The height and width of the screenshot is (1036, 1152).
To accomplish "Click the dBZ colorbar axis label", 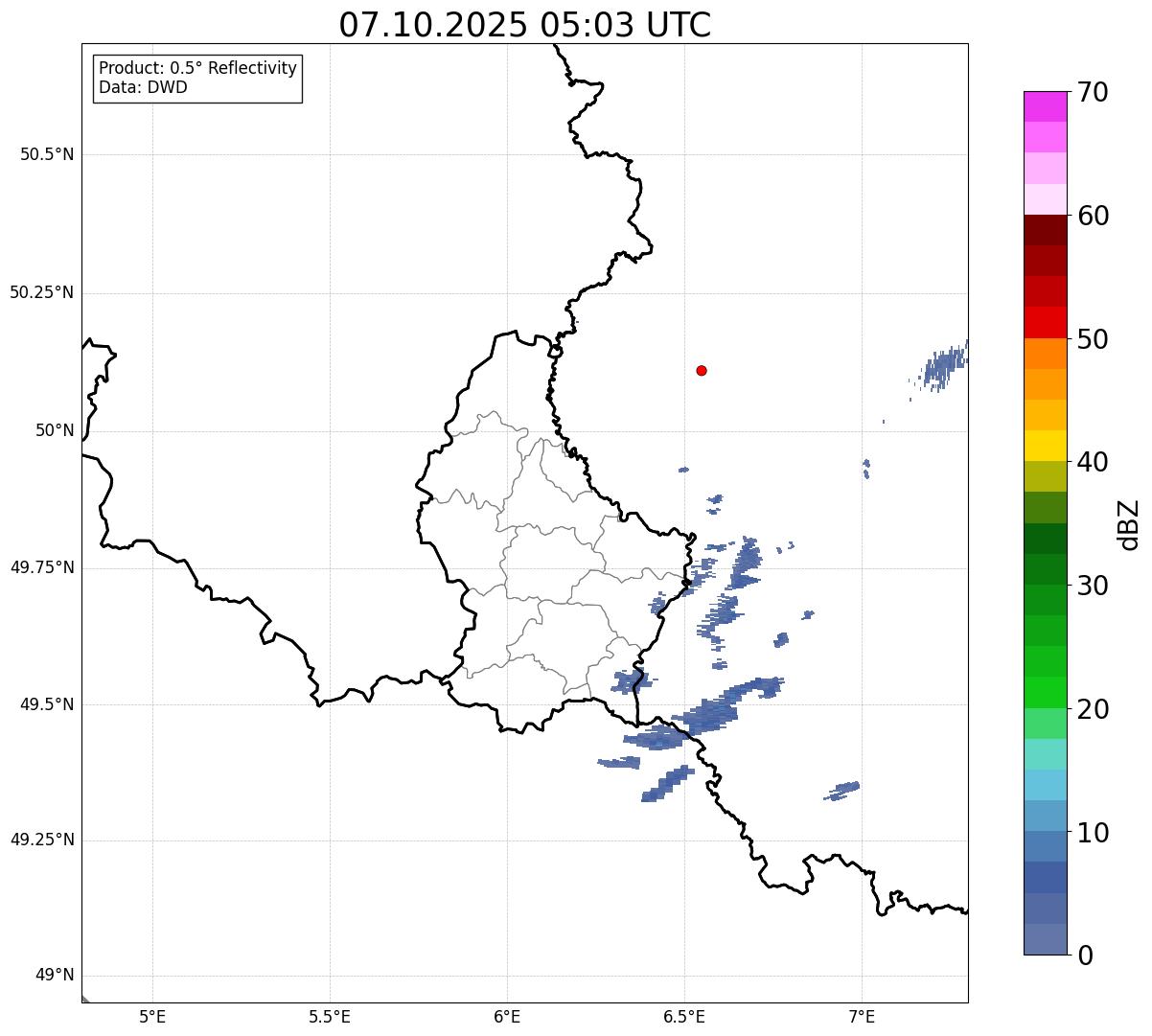I will tap(1129, 523).
